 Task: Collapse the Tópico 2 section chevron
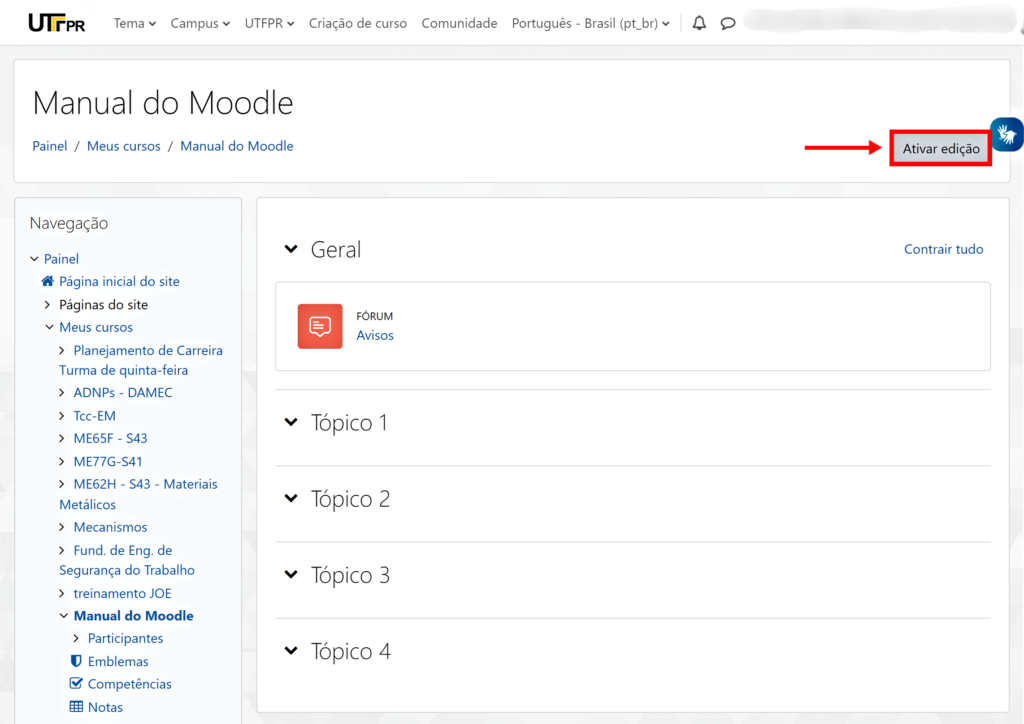[291, 498]
